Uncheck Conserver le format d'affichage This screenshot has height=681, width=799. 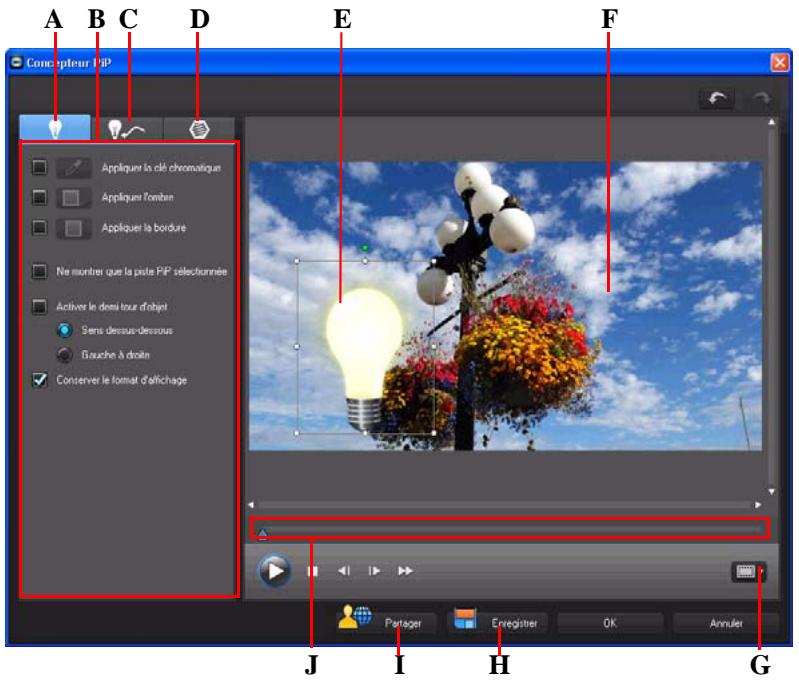39,380
